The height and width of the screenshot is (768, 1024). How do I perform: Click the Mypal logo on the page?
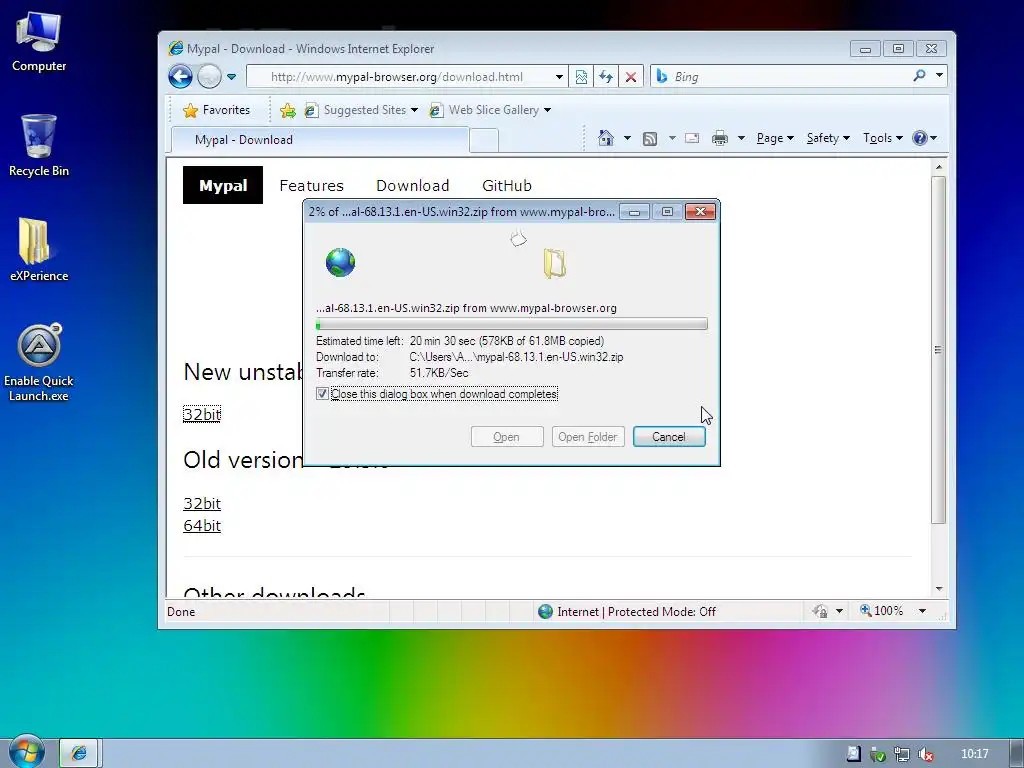click(223, 185)
